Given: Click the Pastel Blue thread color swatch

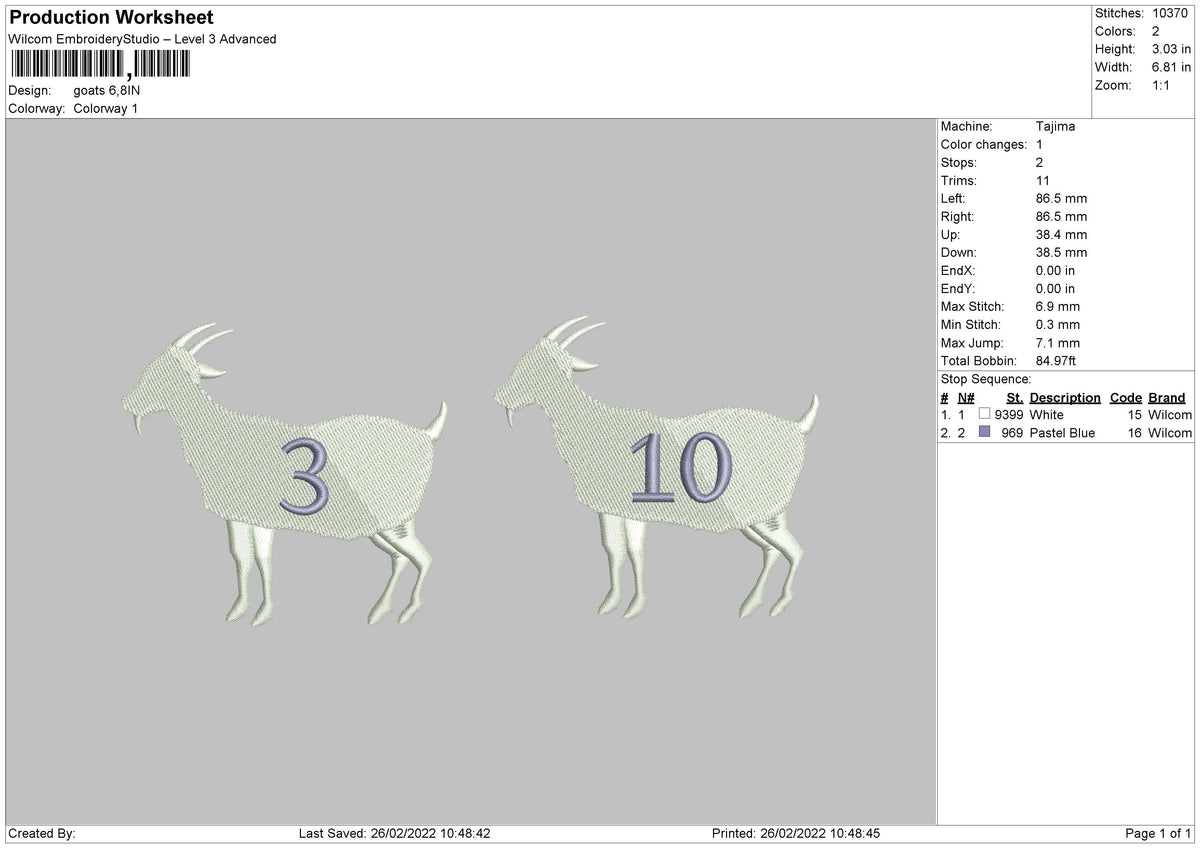Looking at the screenshot, I should click(984, 433).
